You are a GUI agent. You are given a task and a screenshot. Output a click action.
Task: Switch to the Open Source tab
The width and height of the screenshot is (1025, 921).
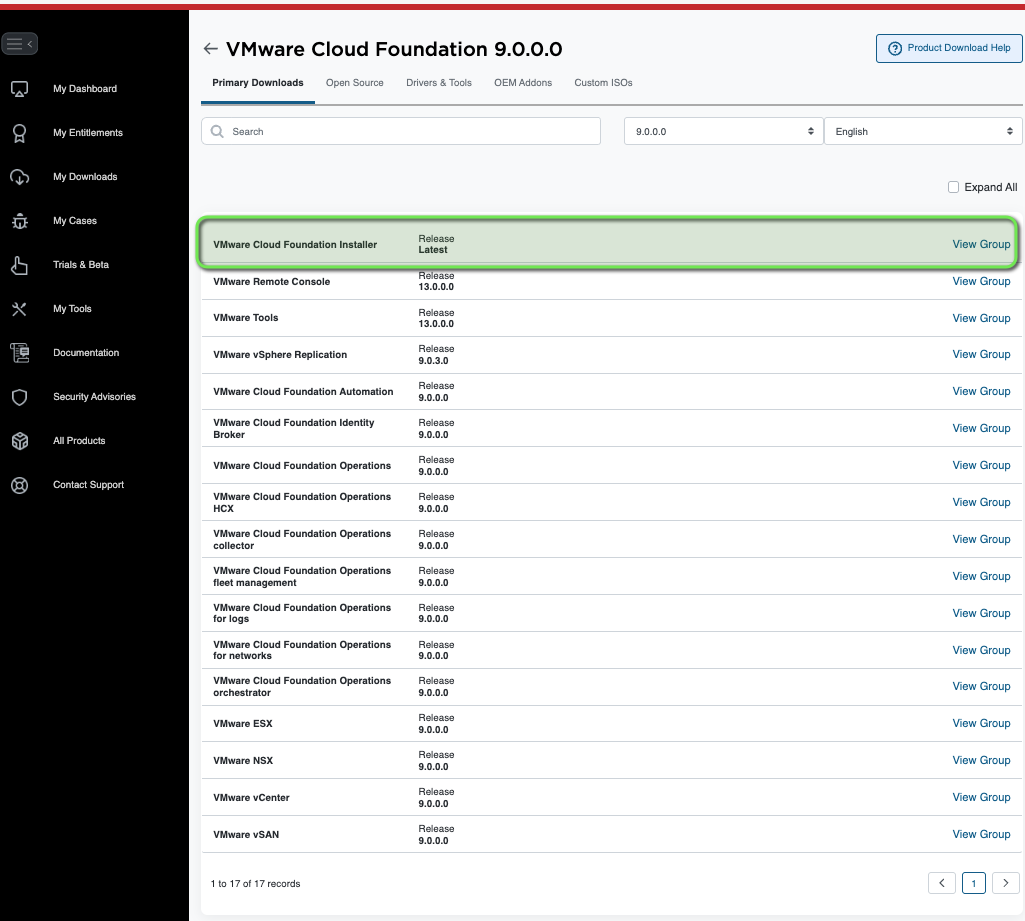tap(354, 83)
